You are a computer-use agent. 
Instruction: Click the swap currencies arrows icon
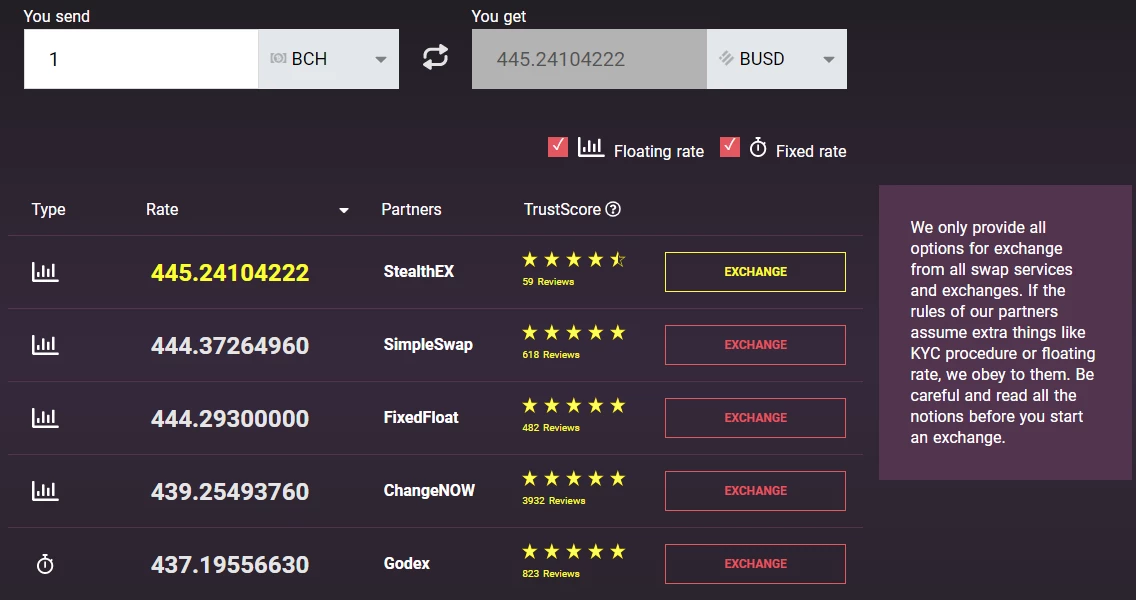click(x=435, y=58)
